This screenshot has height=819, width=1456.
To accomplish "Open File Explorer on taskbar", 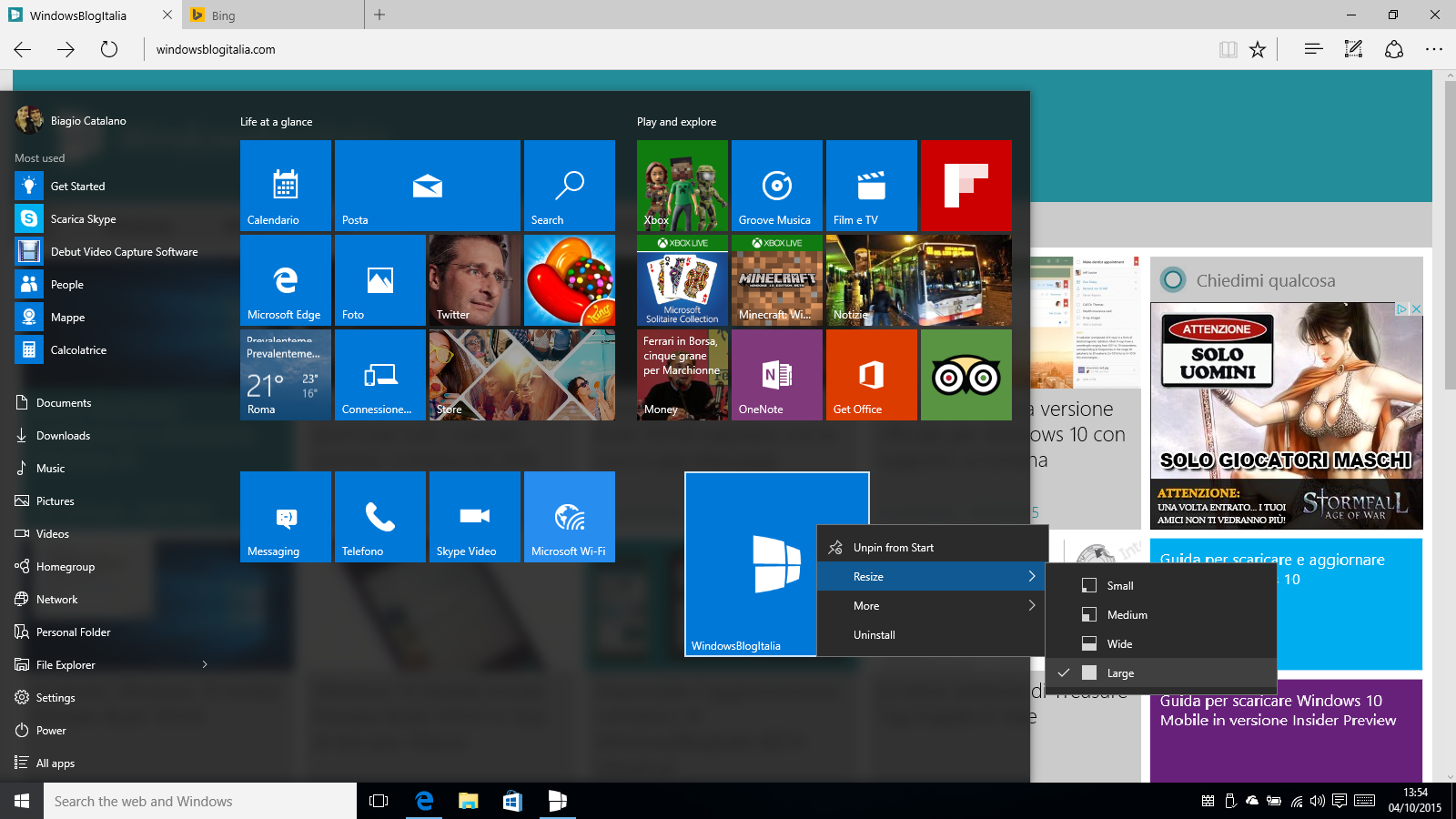I will [x=468, y=802].
